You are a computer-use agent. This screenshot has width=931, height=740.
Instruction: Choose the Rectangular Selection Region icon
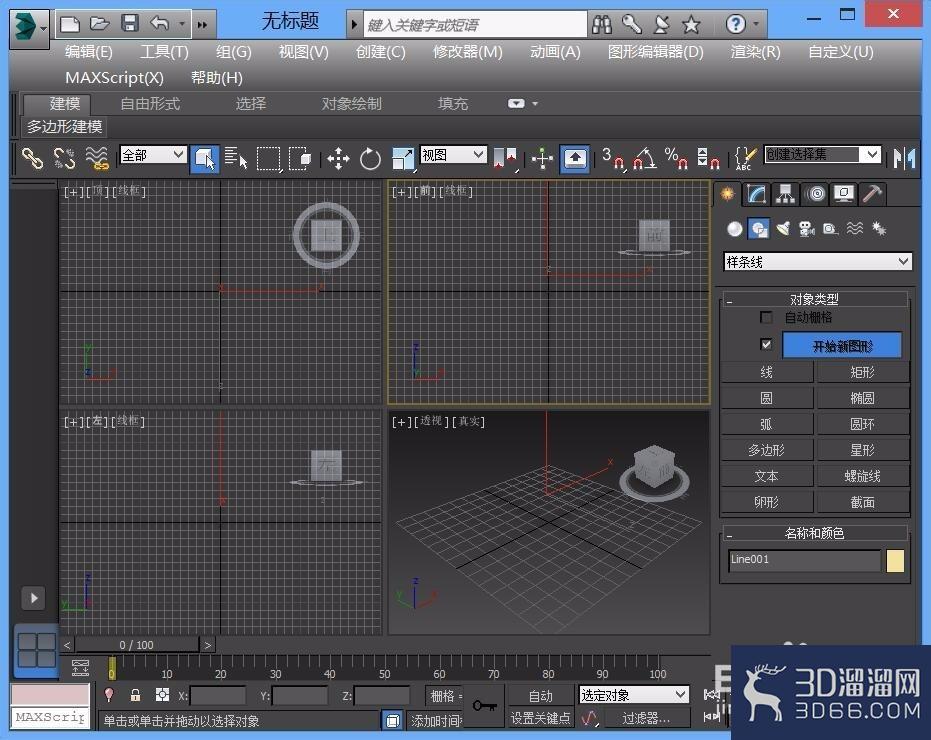(x=268, y=159)
